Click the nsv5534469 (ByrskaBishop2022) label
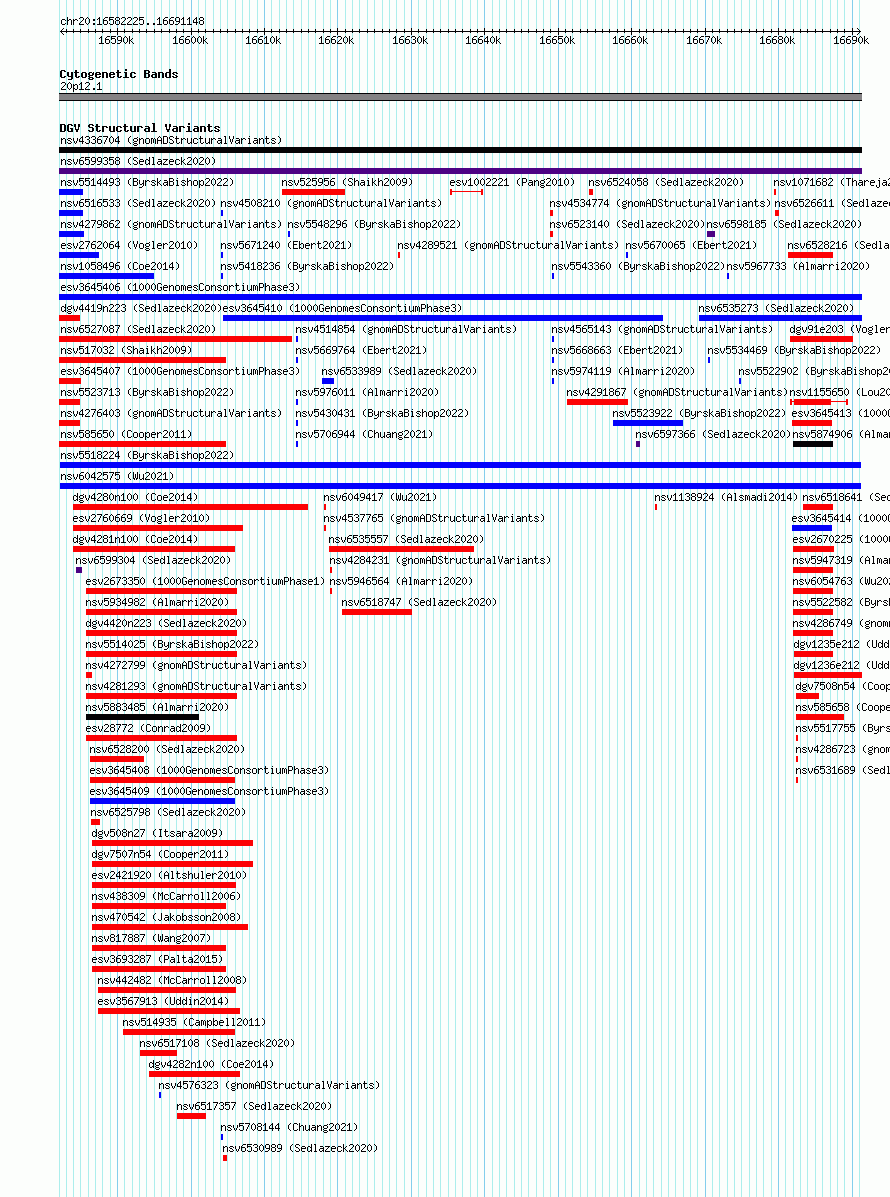The width and height of the screenshot is (890, 1197). tap(794, 350)
